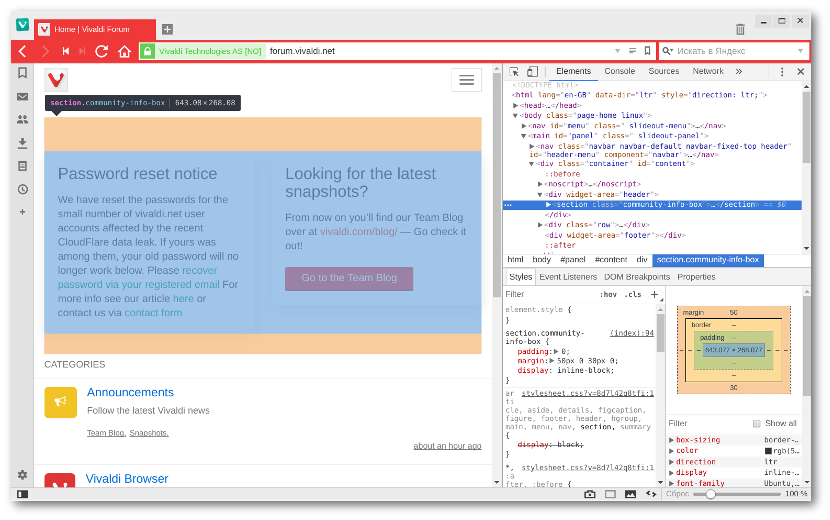
Task: Toggle the .cls classes button
Action: click(633, 294)
